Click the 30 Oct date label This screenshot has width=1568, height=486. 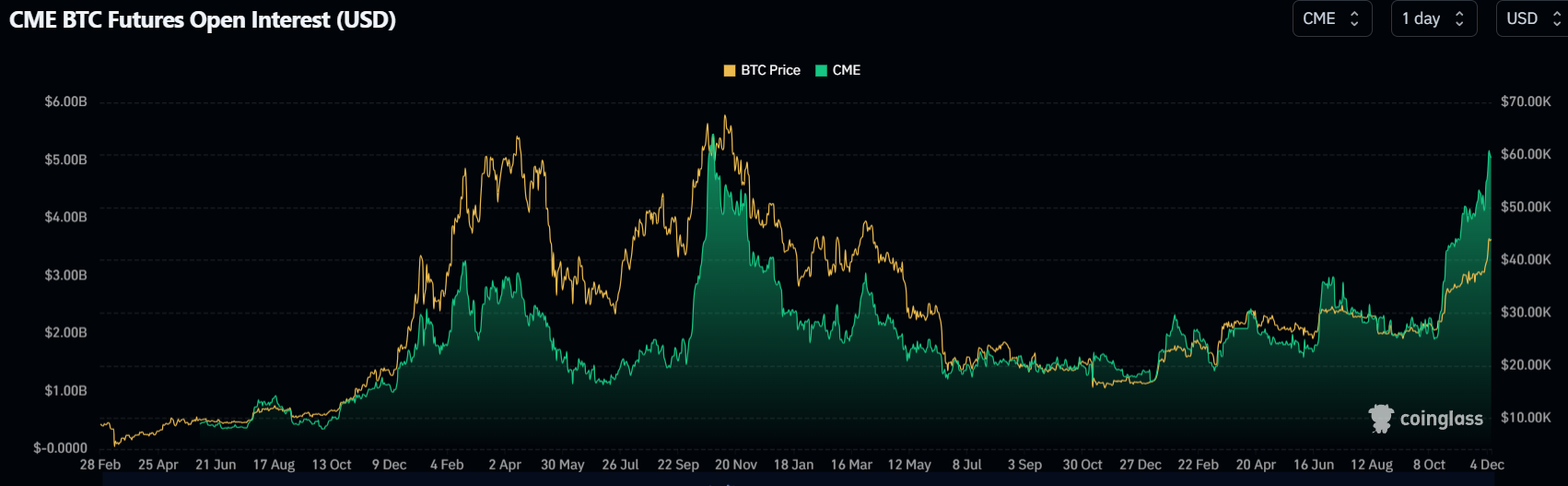point(1082,465)
